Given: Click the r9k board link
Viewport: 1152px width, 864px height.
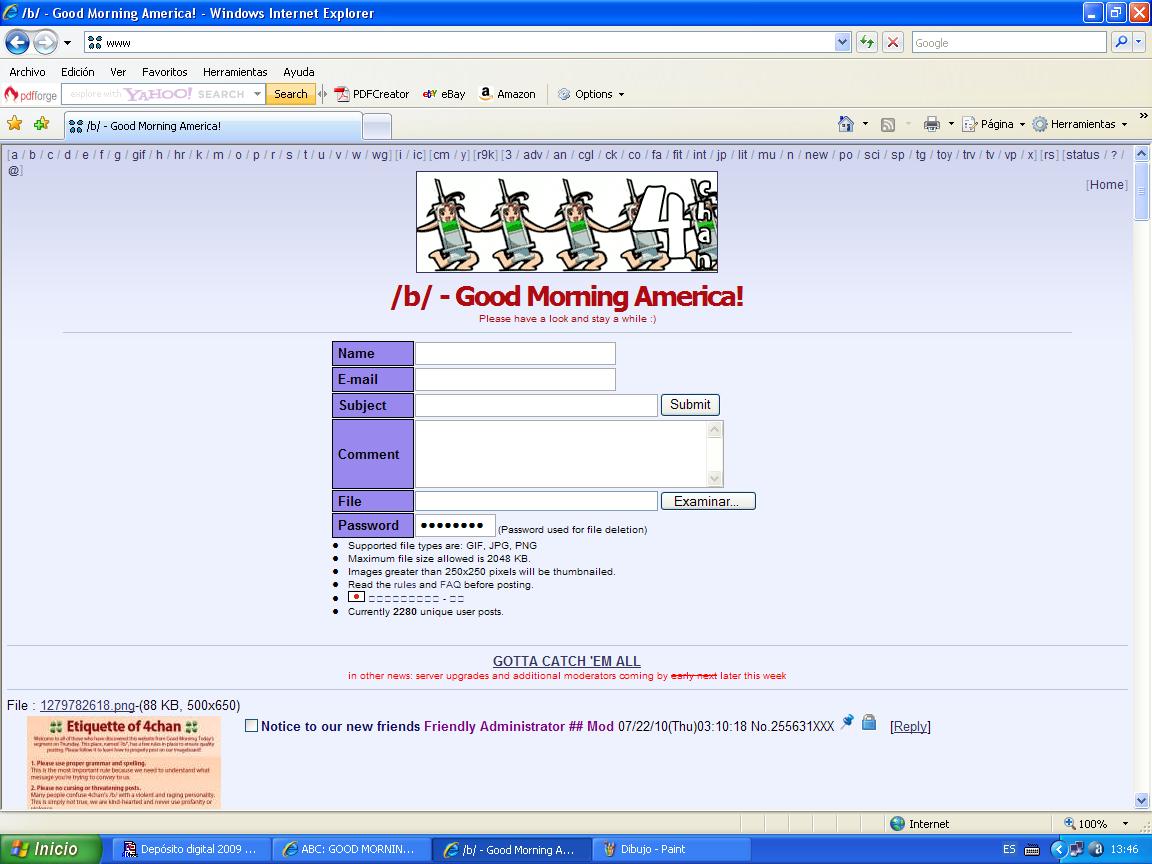Looking at the screenshot, I should click(x=486, y=155).
